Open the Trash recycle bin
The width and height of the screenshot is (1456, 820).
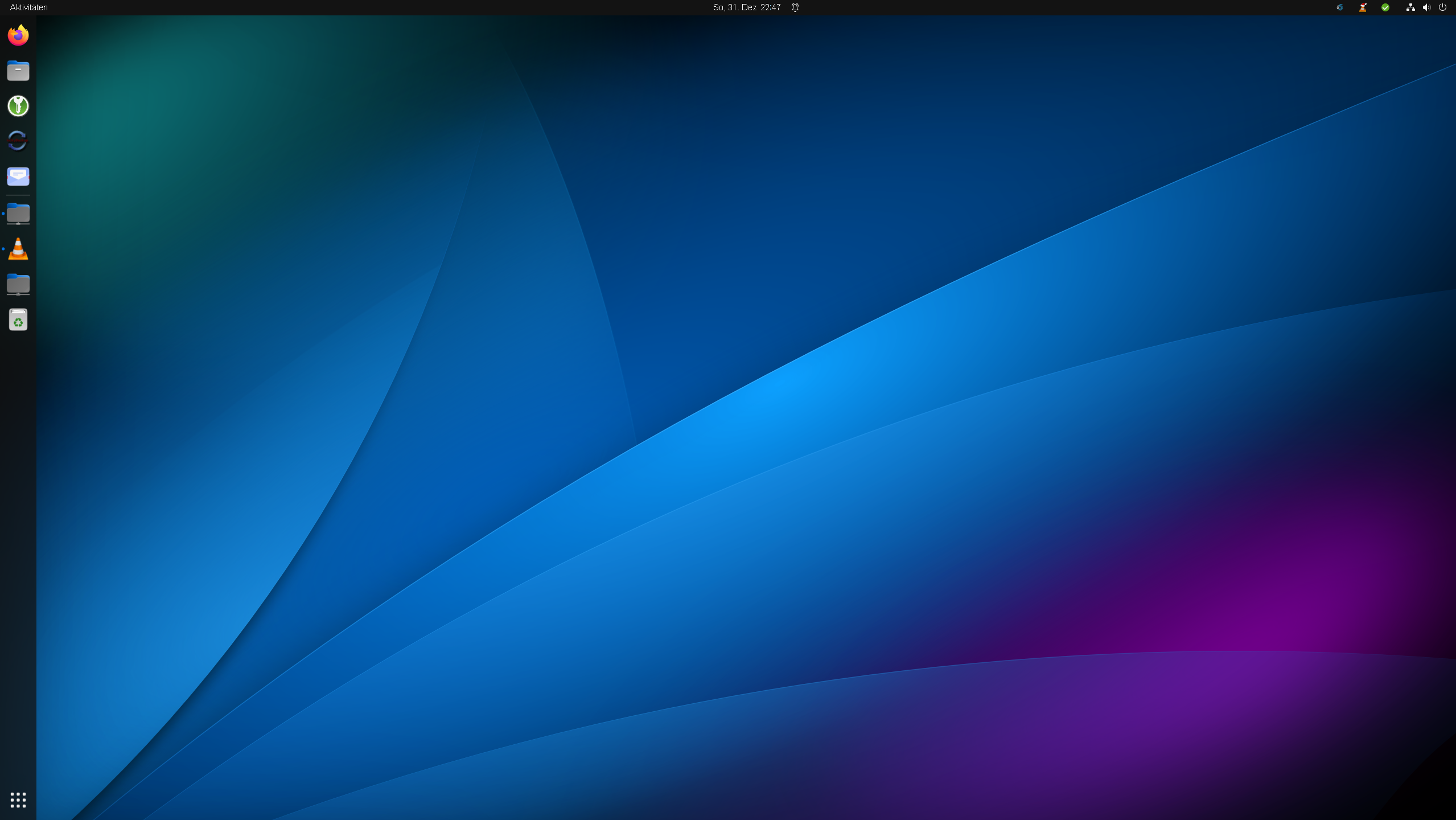tap(18, 320)
